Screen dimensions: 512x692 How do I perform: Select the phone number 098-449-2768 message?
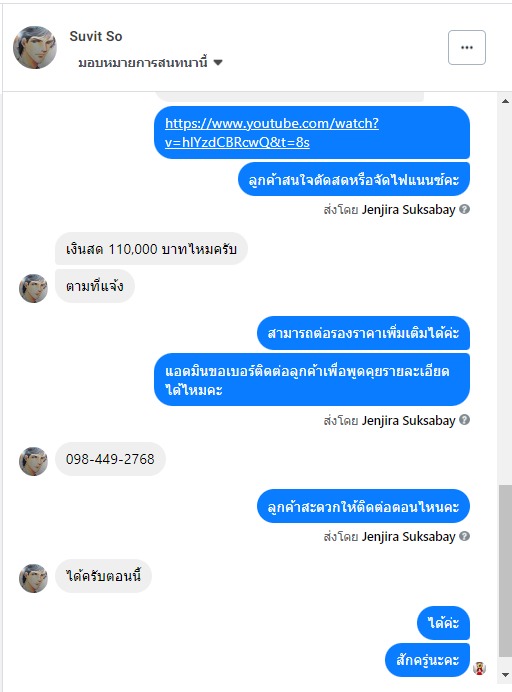[110, 459]
